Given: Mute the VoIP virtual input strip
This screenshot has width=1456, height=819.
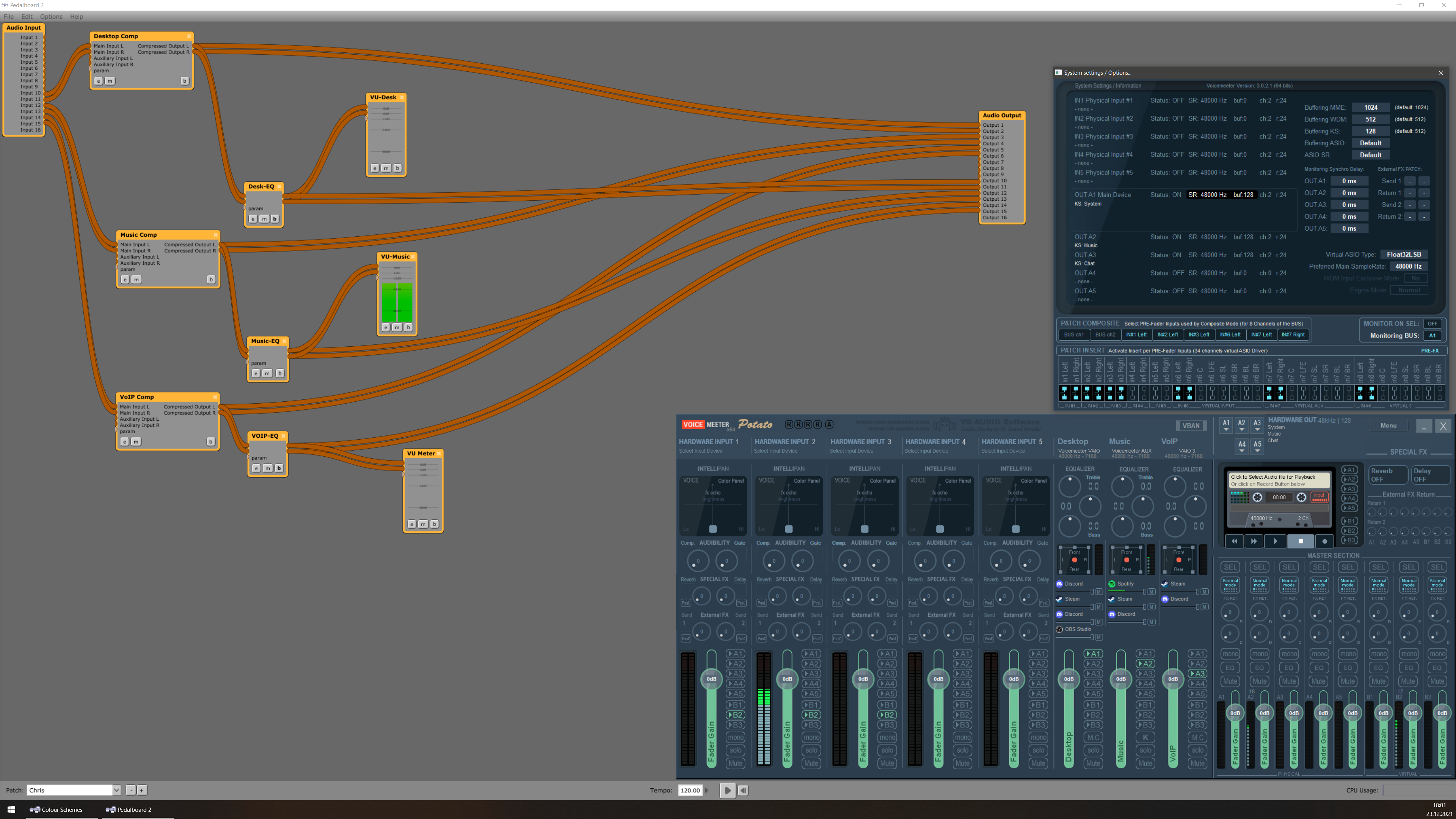Looking at the screenshot, I should 1197,763.
